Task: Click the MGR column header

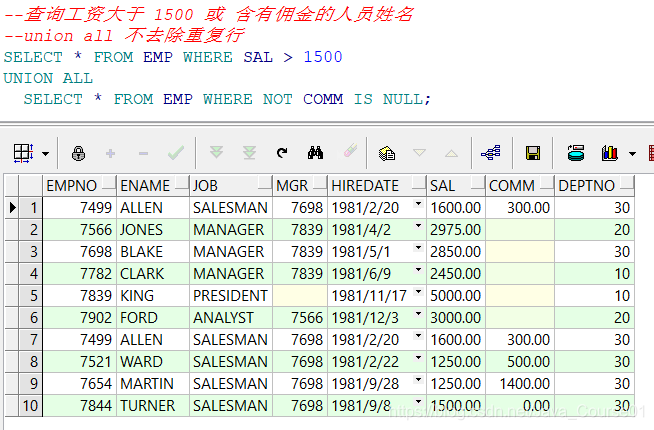Action: point(300,186)
